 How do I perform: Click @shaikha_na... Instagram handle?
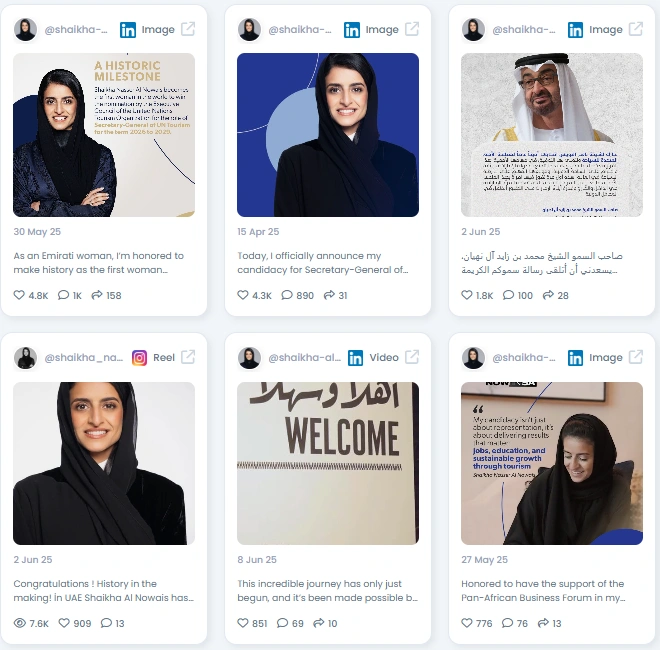84,357
